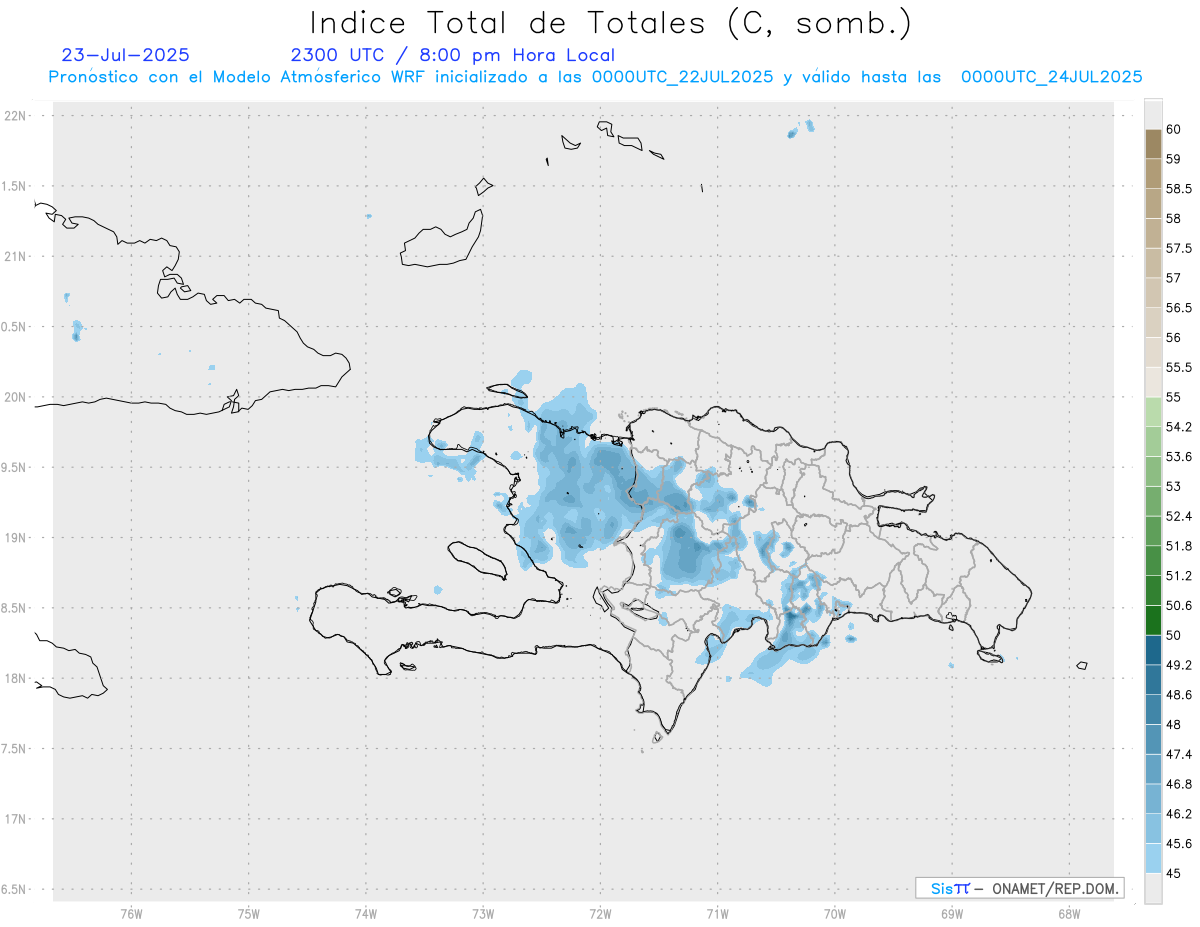Screen dimensions: 1200x927
Task: Pick the lightest blue swatch between 45 and 45.6
Action: 1153,858
